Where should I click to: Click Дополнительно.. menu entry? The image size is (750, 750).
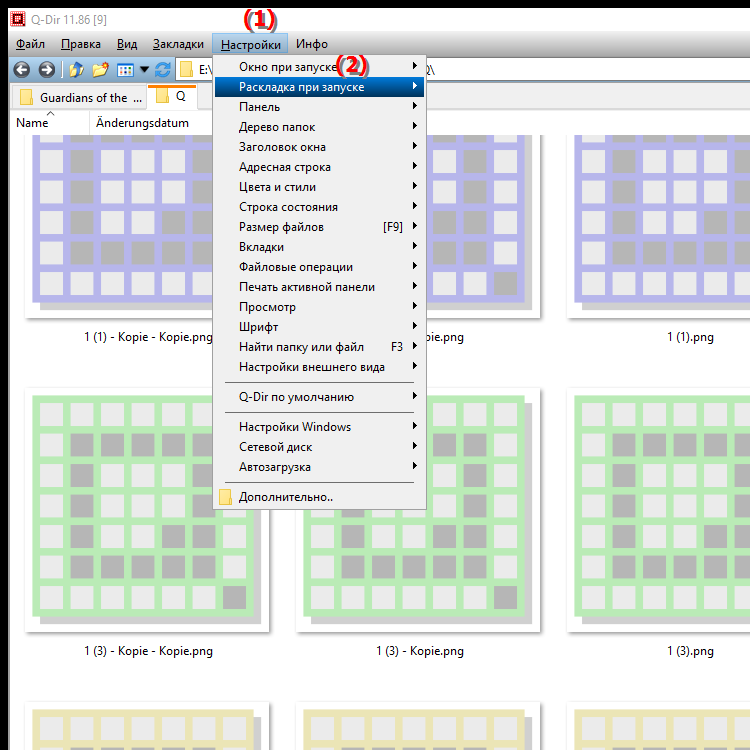coord(320,497)
